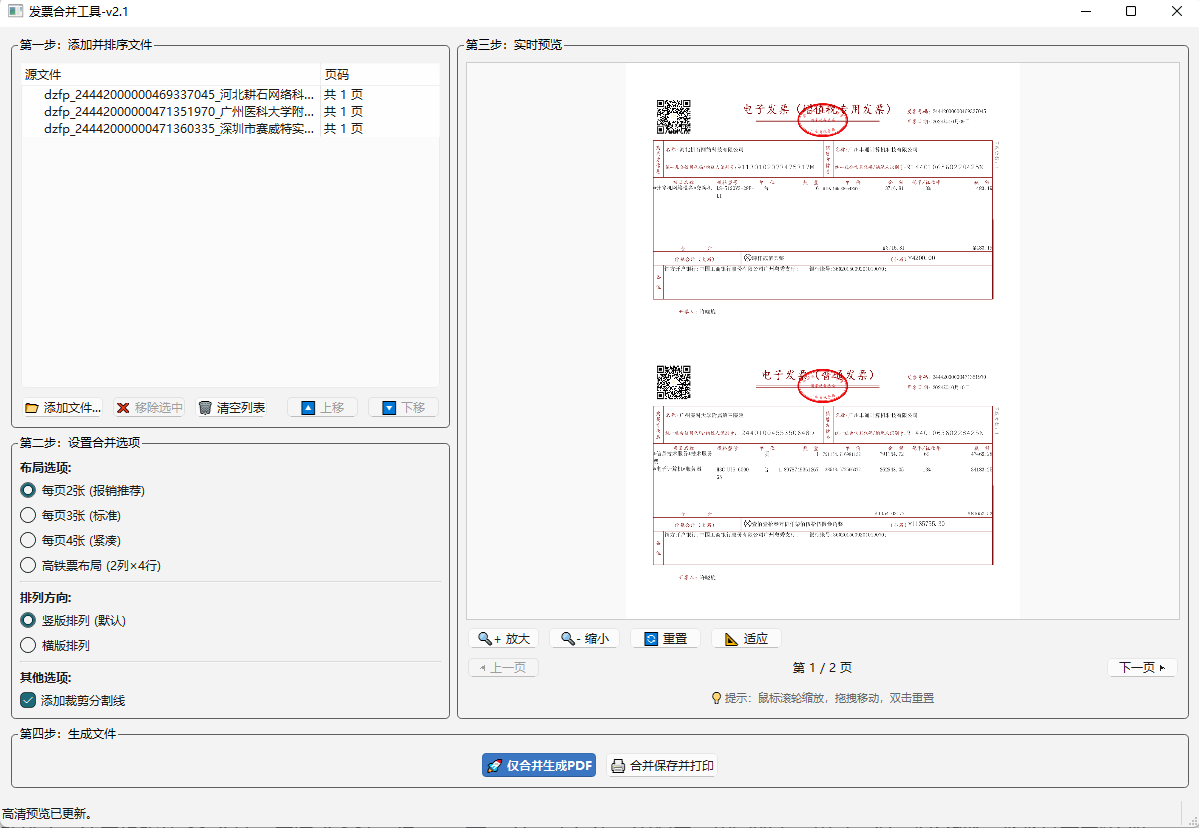Click the second invoice in preview
Screen dimensions: 1199x828
pos(823,470)
